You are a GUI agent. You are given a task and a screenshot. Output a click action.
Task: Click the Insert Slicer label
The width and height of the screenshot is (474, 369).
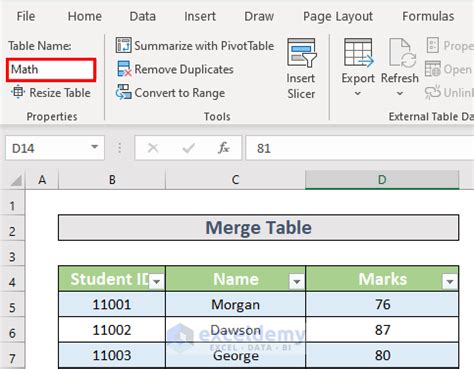tap(301, 86)
